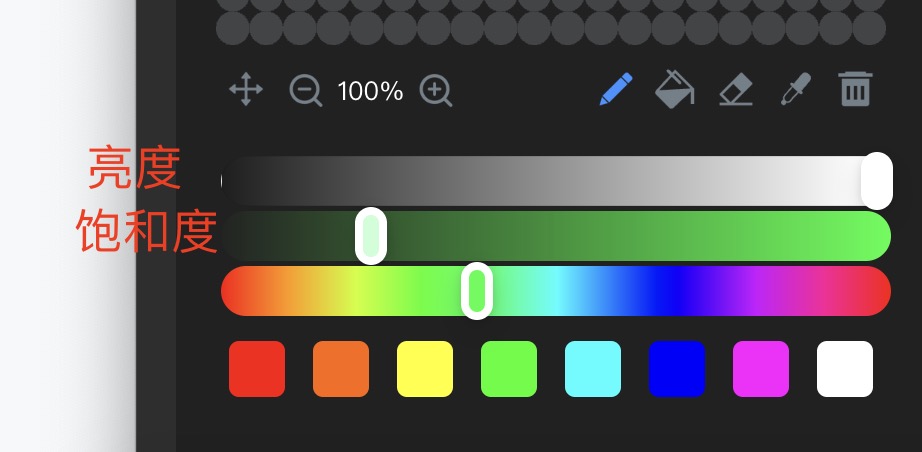
Task: Choose the magenta color swatch
Action: (761, 369)
